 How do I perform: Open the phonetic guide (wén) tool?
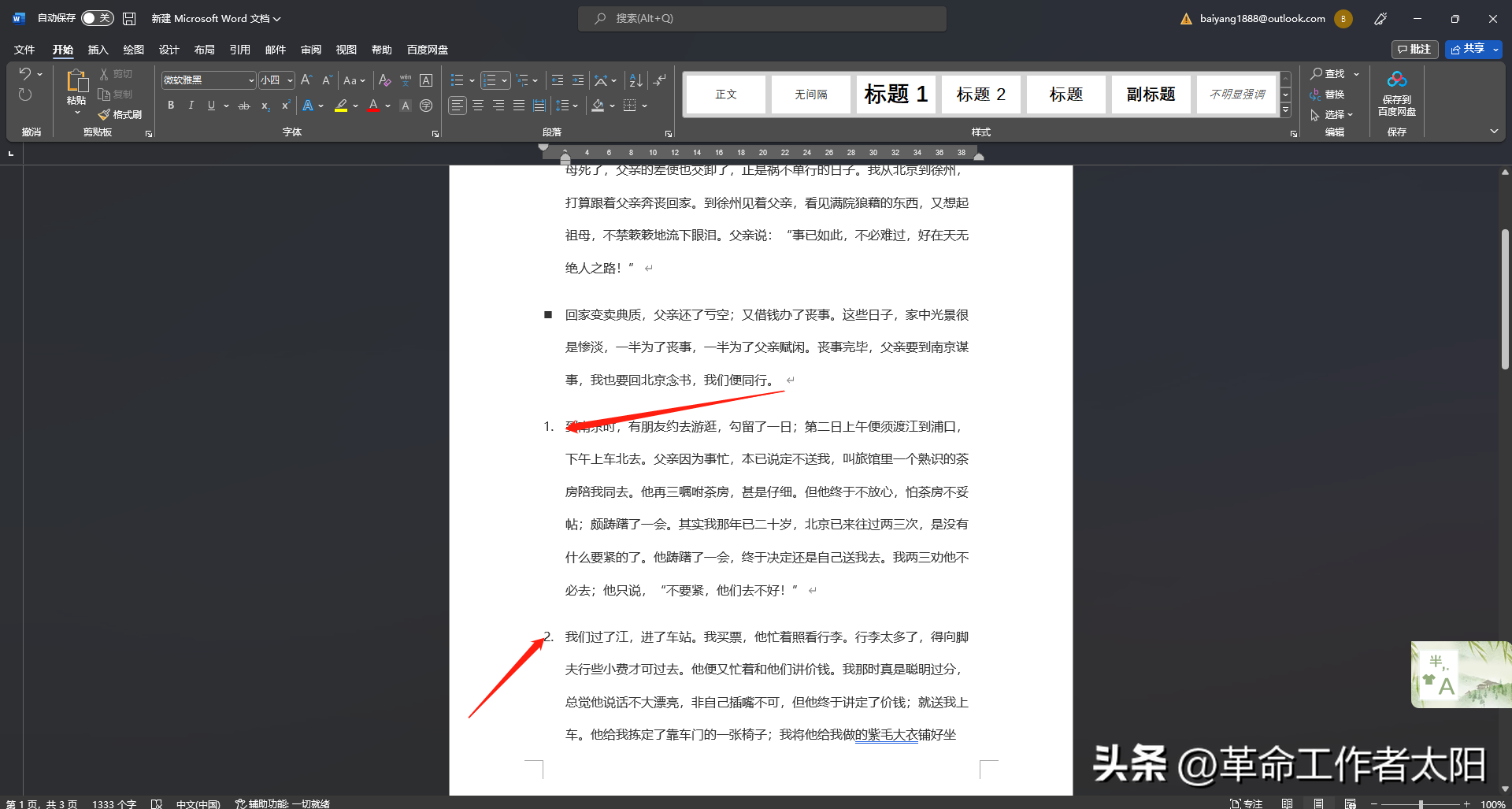click(406, 80)
